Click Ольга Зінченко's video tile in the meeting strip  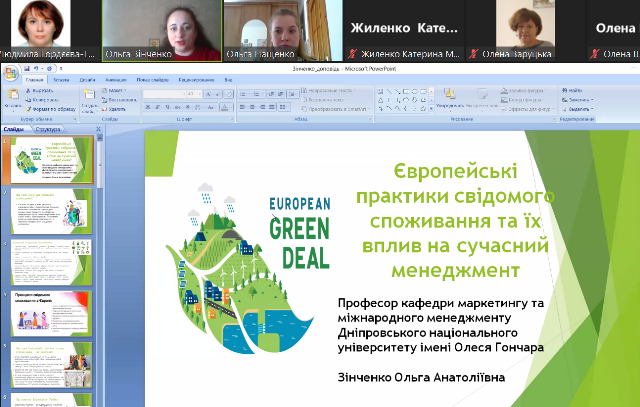[162, 31]
